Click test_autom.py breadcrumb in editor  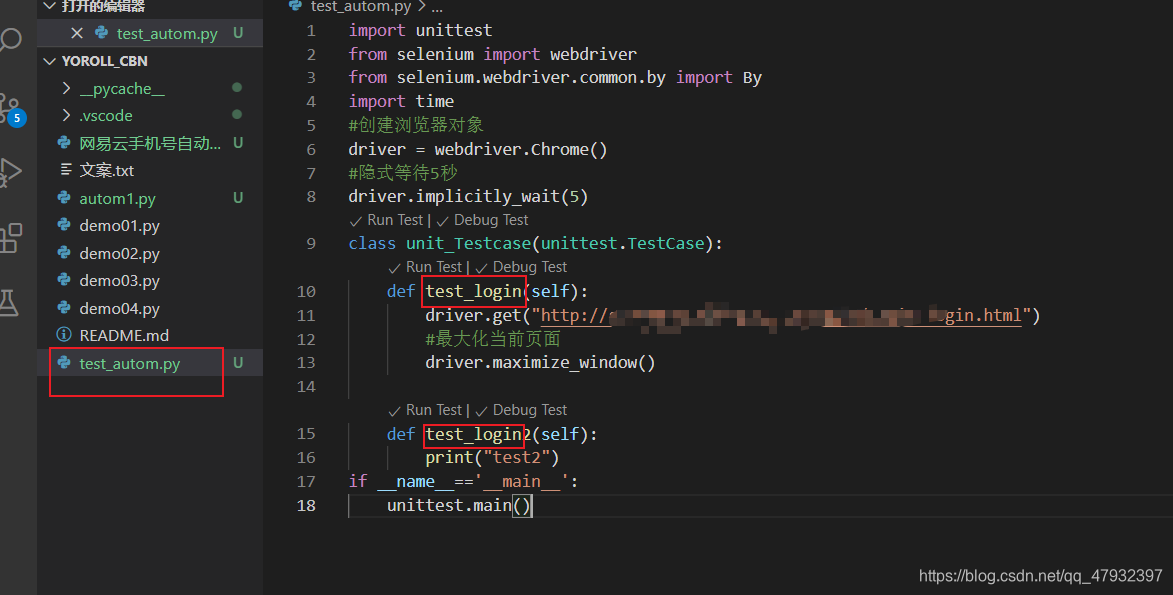point(361,7)
